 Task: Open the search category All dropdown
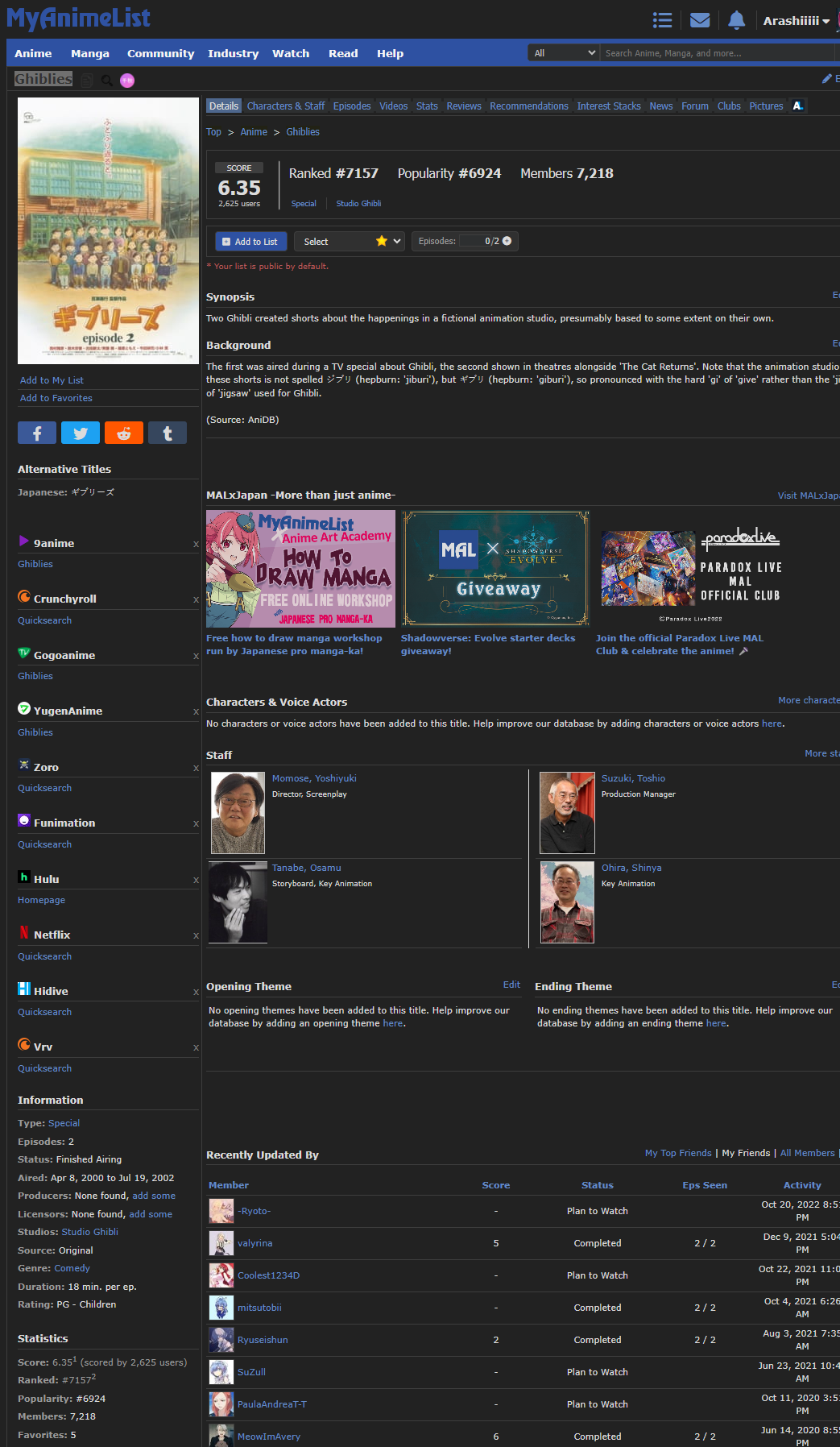tap(565, 53)
